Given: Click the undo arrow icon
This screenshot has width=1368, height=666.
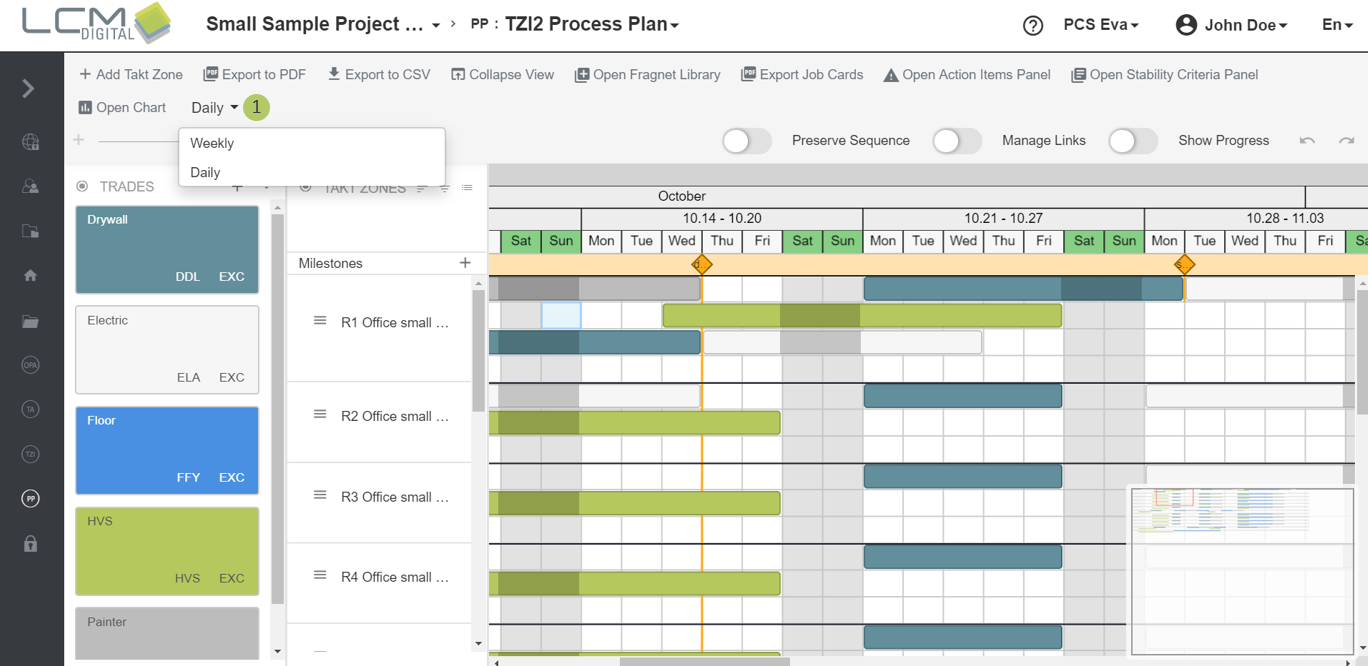Looking at the screenshot, I should coord(1307,141).
